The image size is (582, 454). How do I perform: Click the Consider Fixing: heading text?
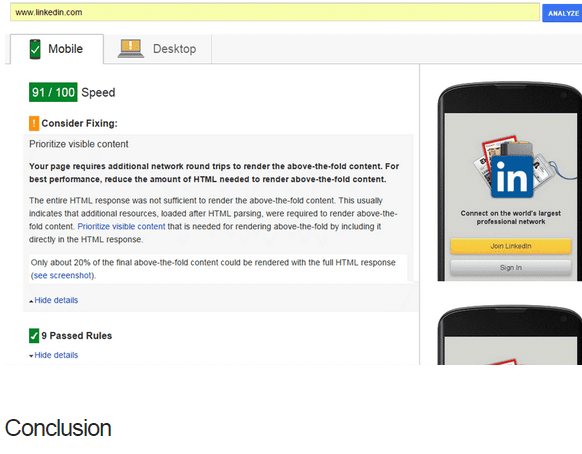point(79,123)
